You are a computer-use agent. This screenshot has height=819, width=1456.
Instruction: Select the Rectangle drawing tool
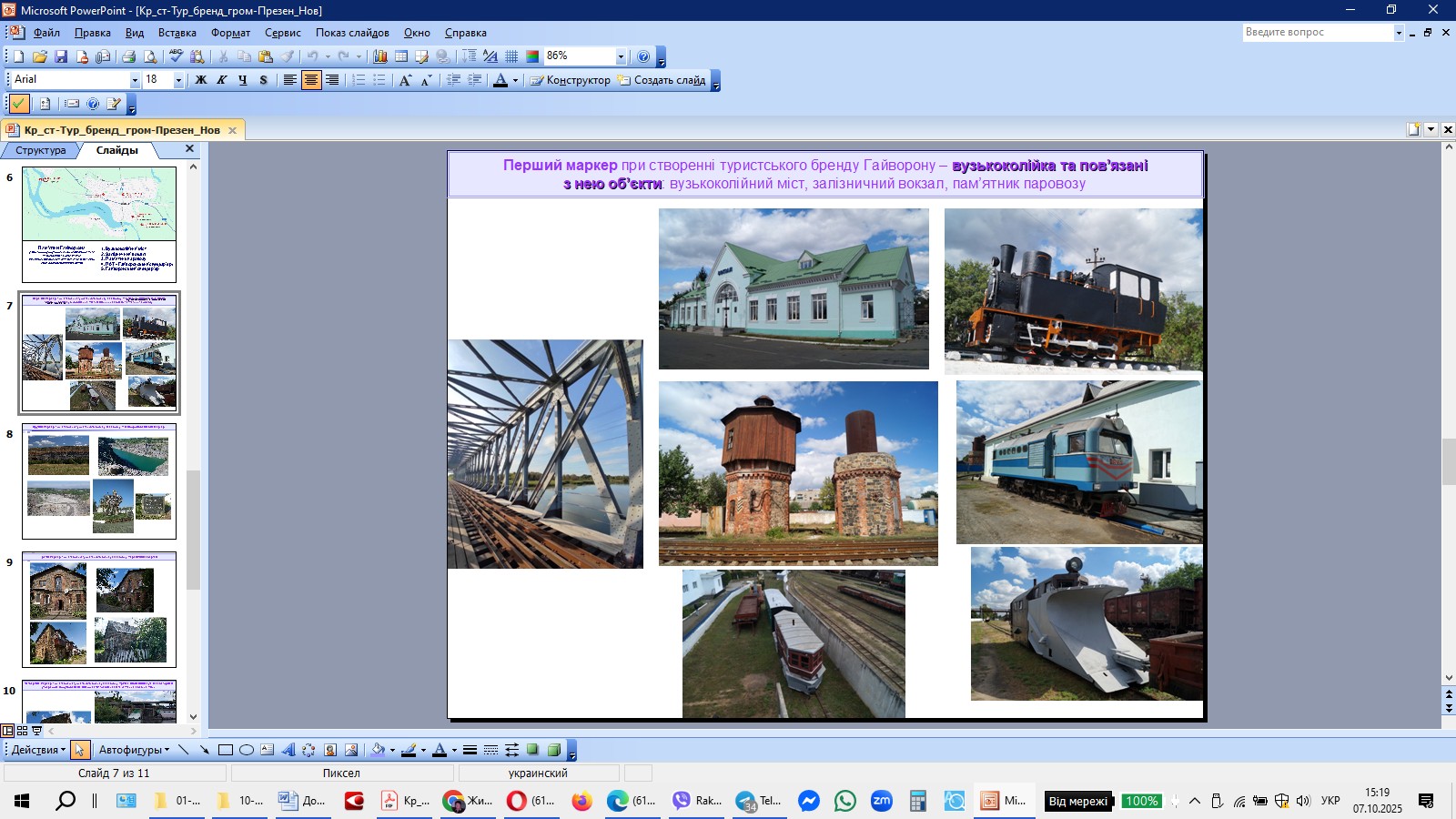pos(225,750)
